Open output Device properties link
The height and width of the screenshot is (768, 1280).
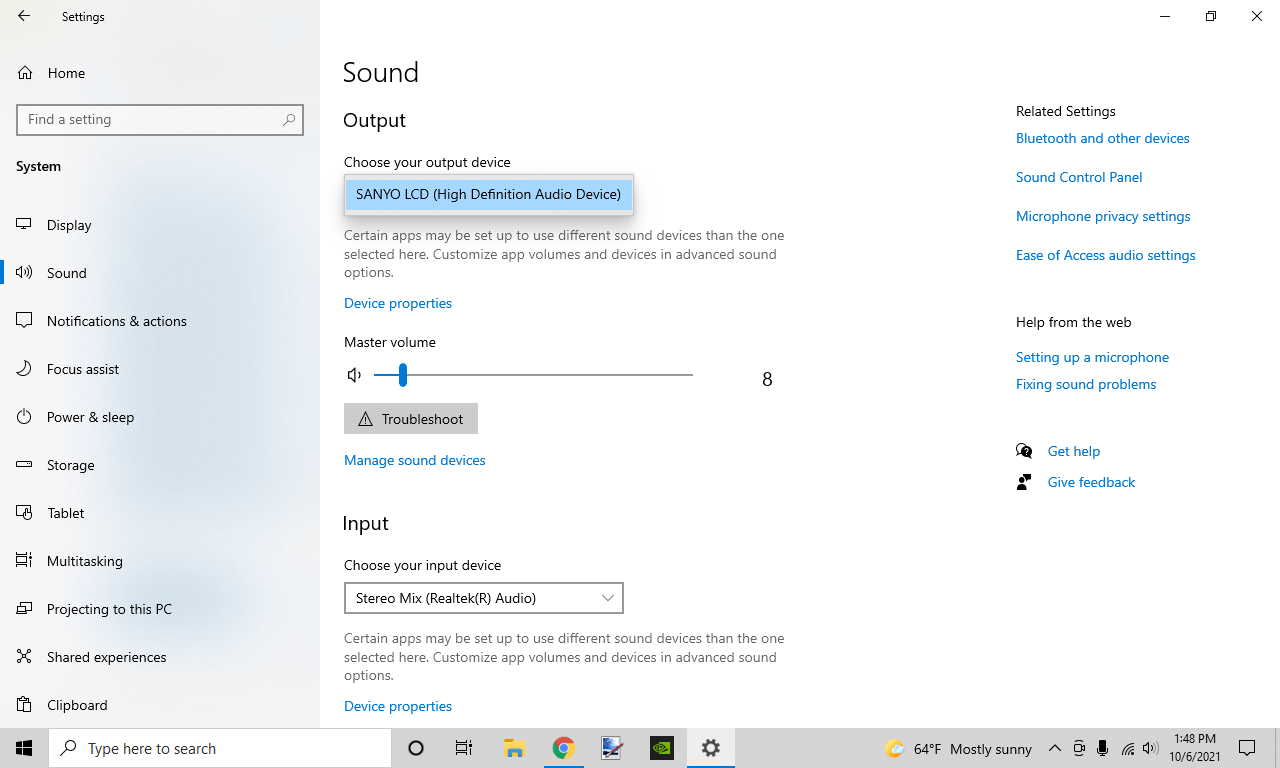(398, 303)
